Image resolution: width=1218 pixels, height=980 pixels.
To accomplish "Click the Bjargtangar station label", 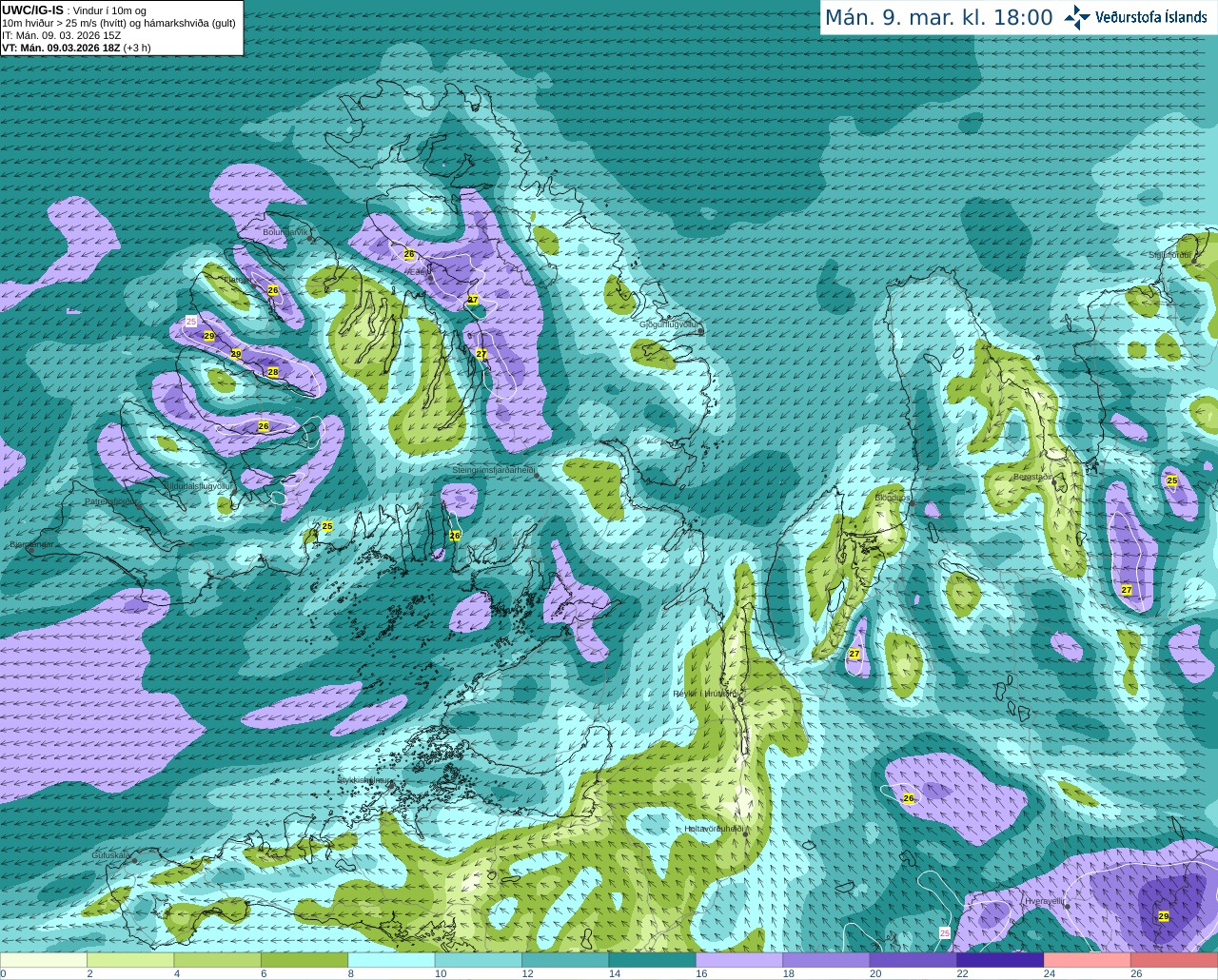I will pyautogui.click(x=30, y=546).
